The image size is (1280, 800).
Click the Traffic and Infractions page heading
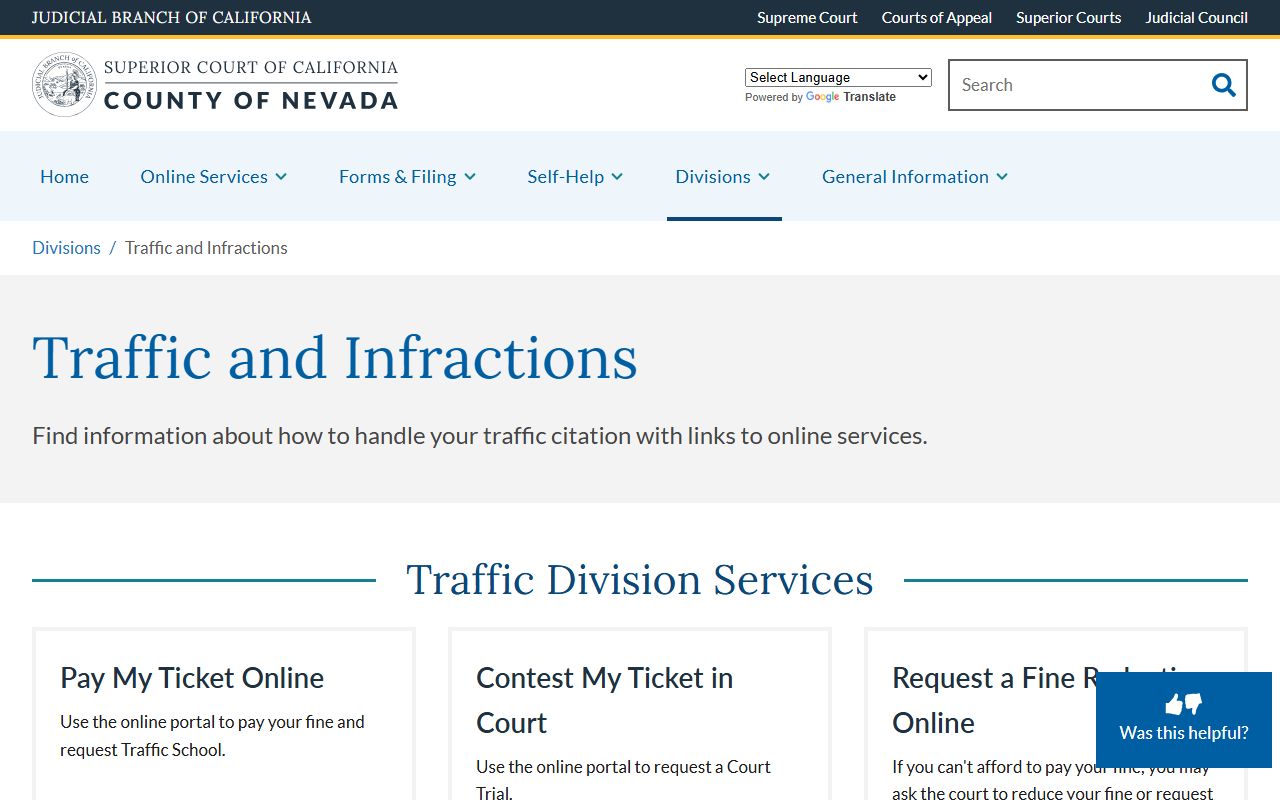tap(335, 358)
